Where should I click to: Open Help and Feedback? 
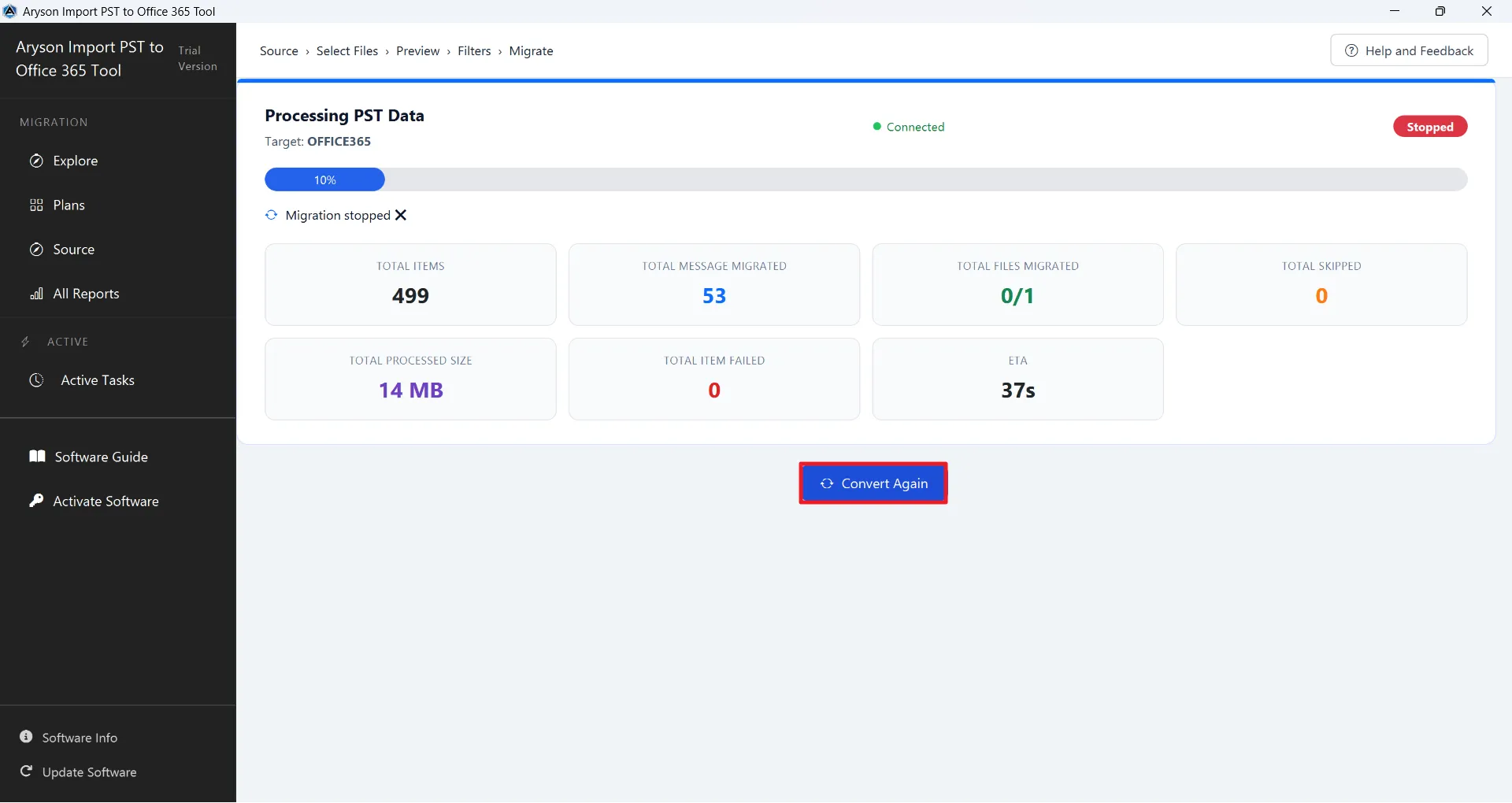click(1409, 50)
